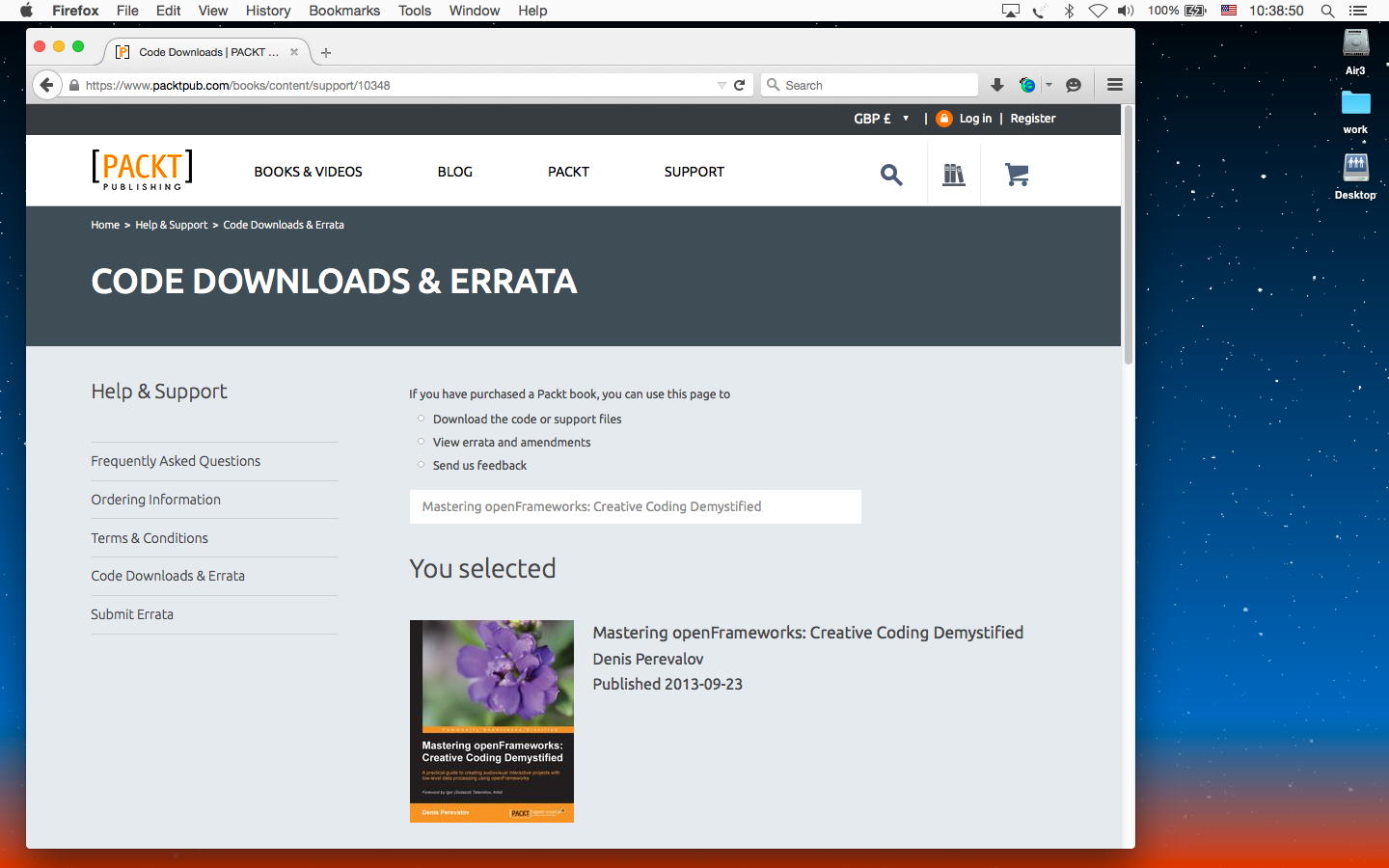Image resolution: width=1389 pixels, height=868 pixels.
Task: Open the PACKT navigation item
Action: point(569,172)
